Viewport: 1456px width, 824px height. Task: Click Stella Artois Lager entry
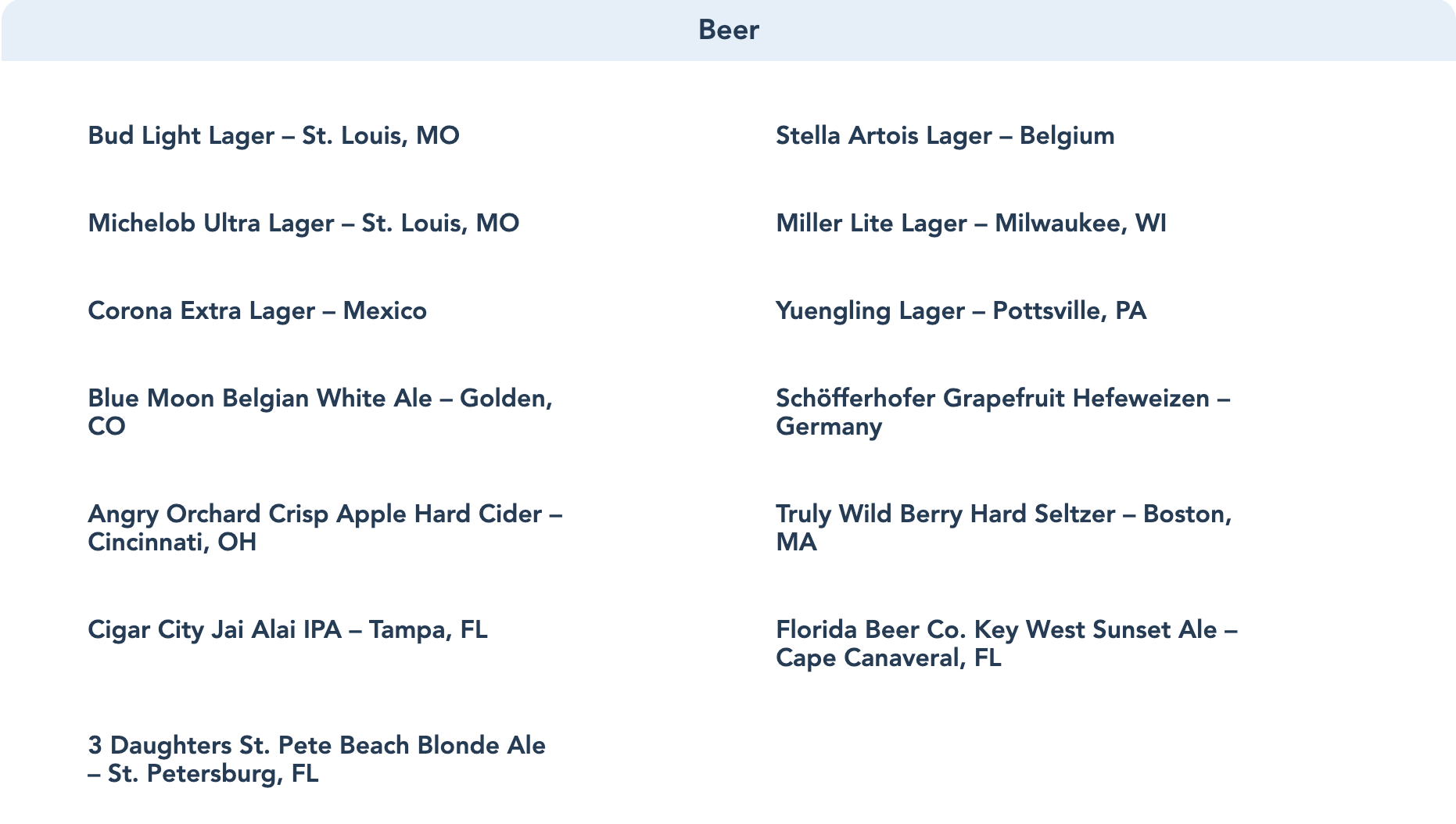pyautogui.click(x=945, y=136)
